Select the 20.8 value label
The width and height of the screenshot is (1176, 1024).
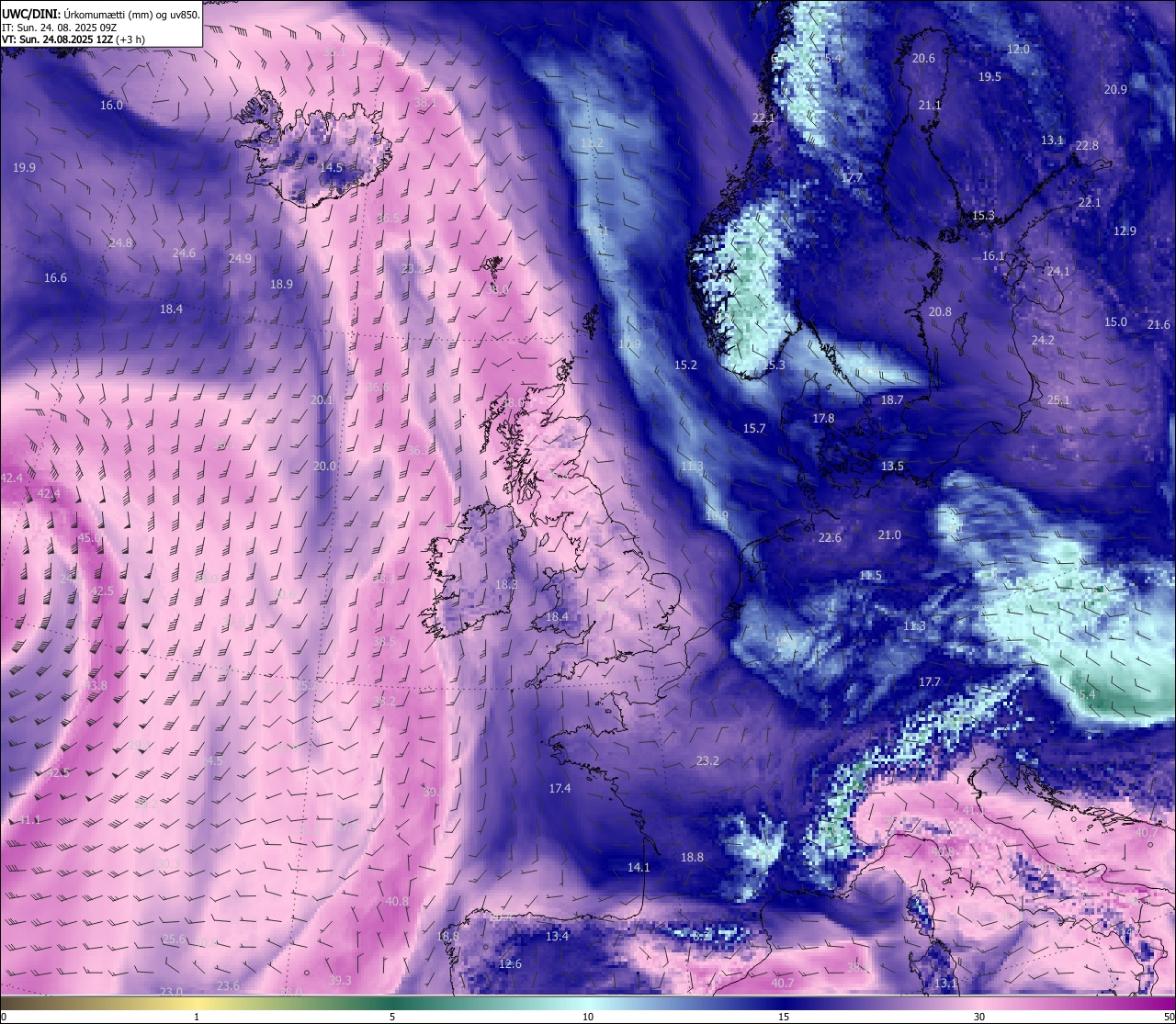(x=940, y=312)
